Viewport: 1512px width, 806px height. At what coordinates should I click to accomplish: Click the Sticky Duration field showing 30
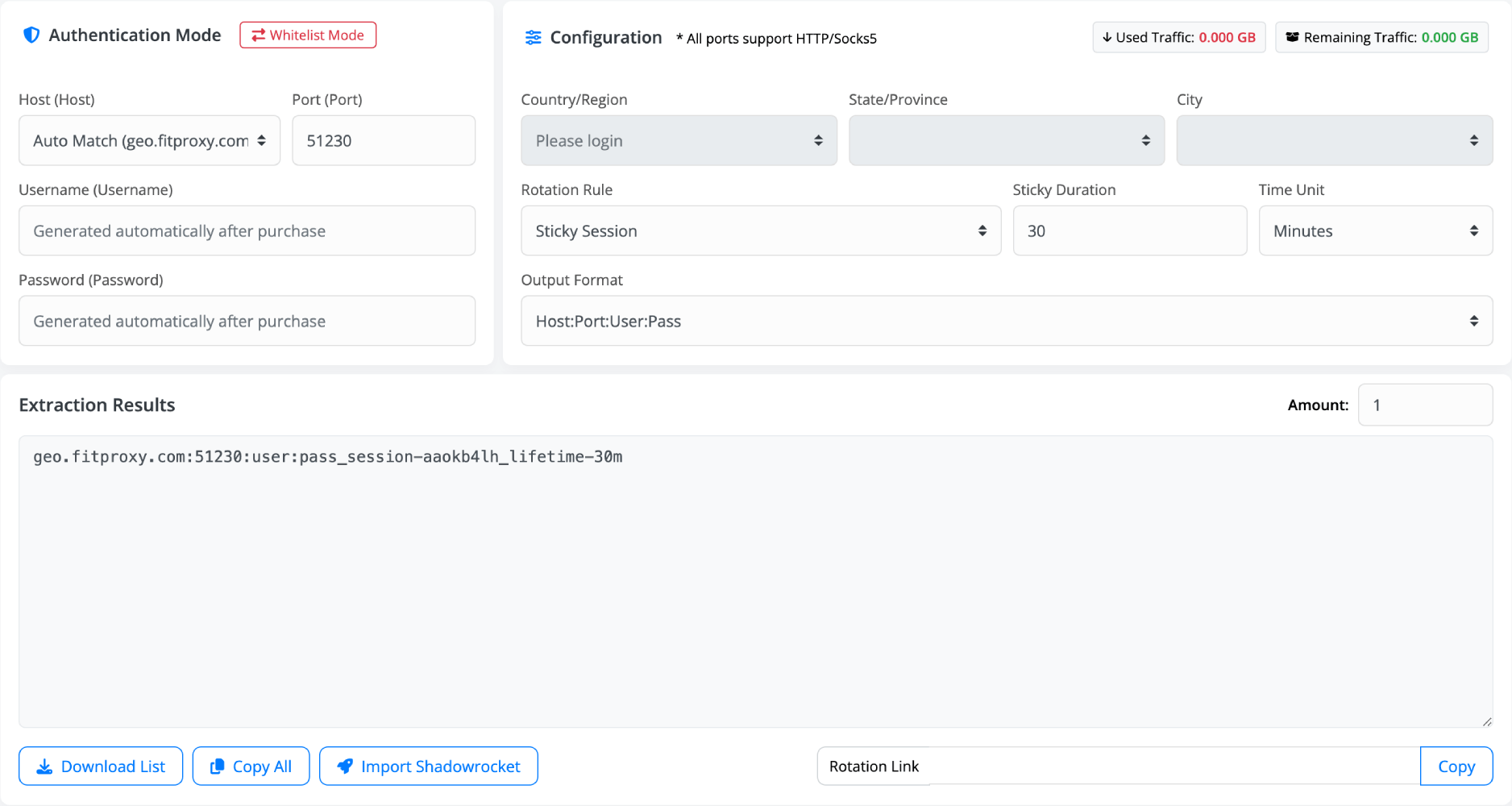1129,231
